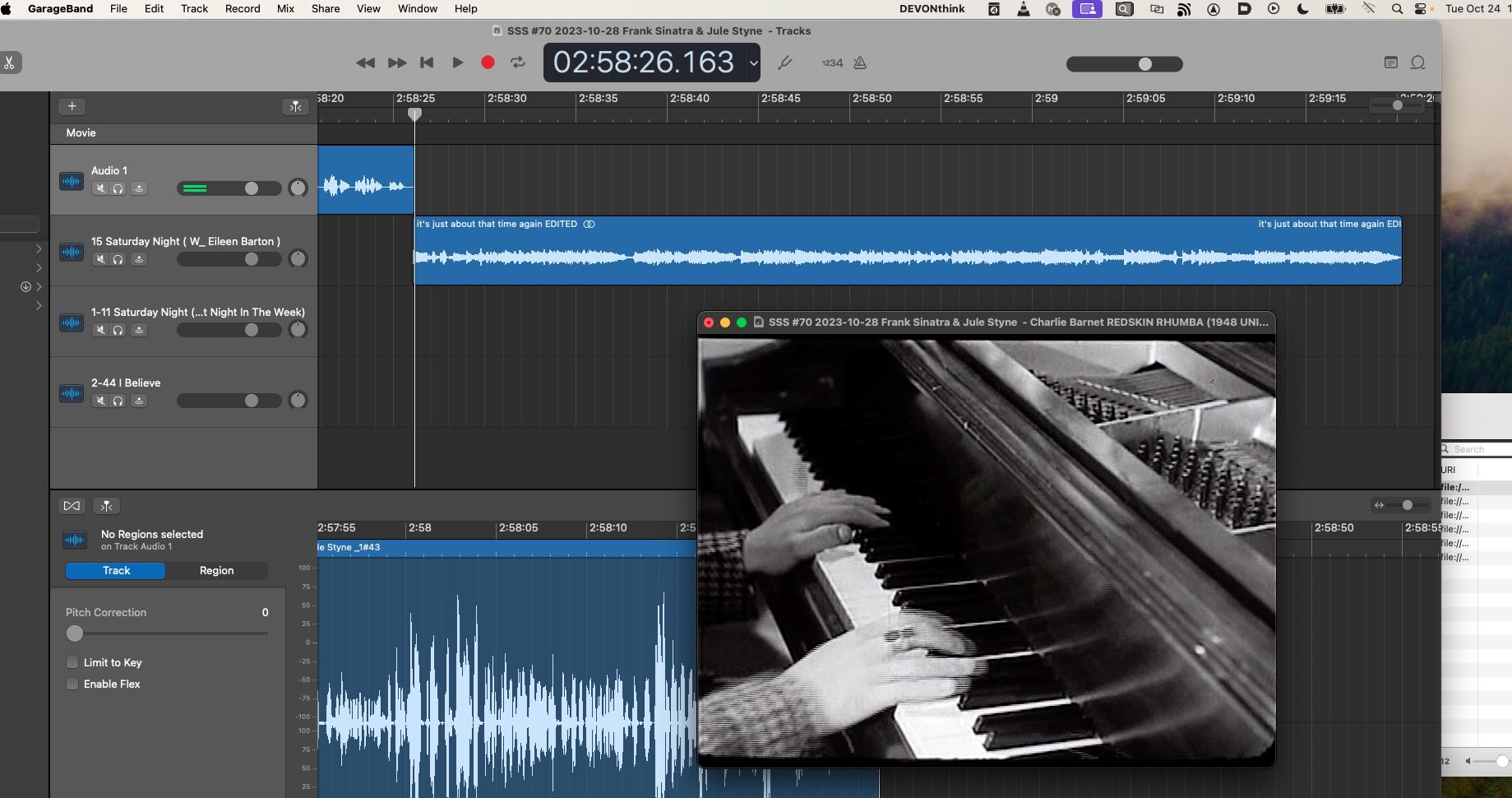Solo the 2-44 I Believe track

(118, 401)
